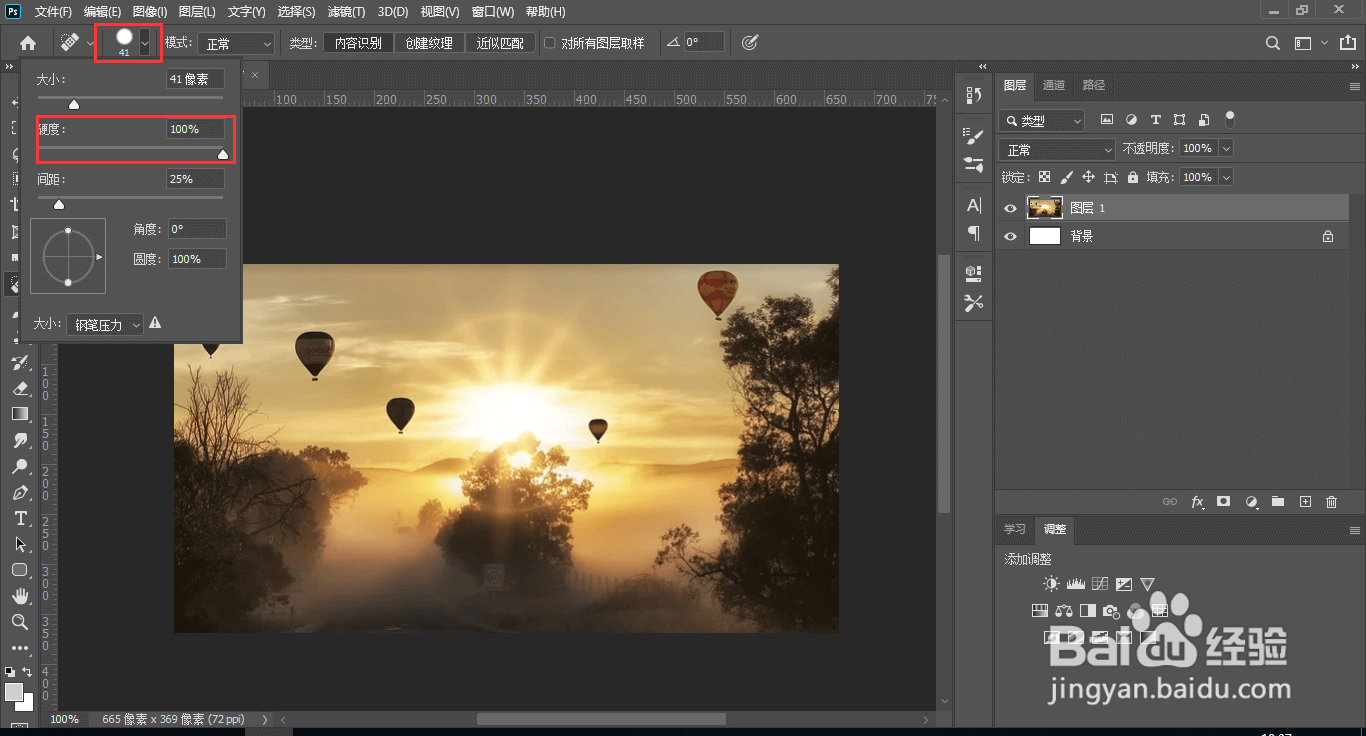Select the Eraser tool
Image resolution: width=1366 pixels, height=736 pixels.
[20, 388]
